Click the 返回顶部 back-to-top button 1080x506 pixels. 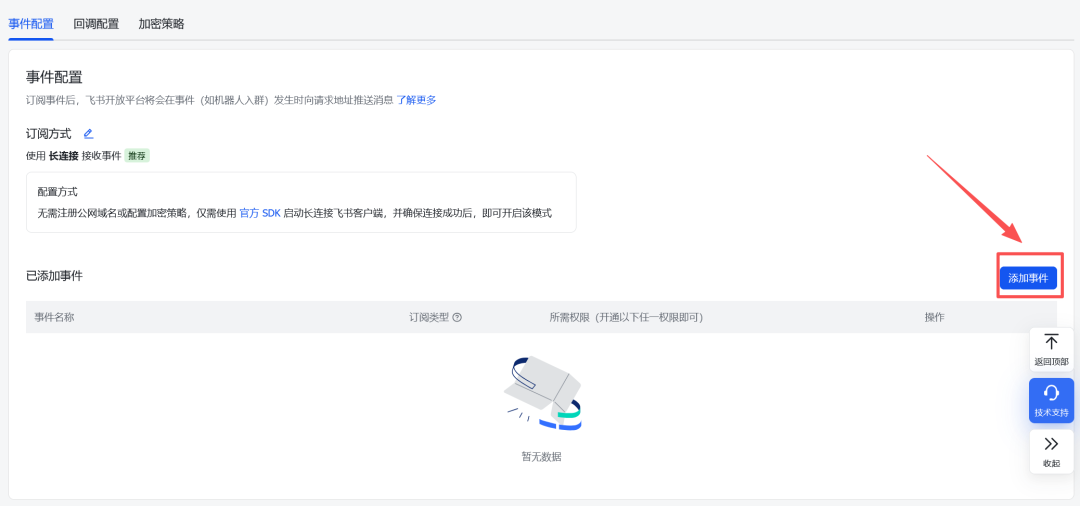(1051, 350)
